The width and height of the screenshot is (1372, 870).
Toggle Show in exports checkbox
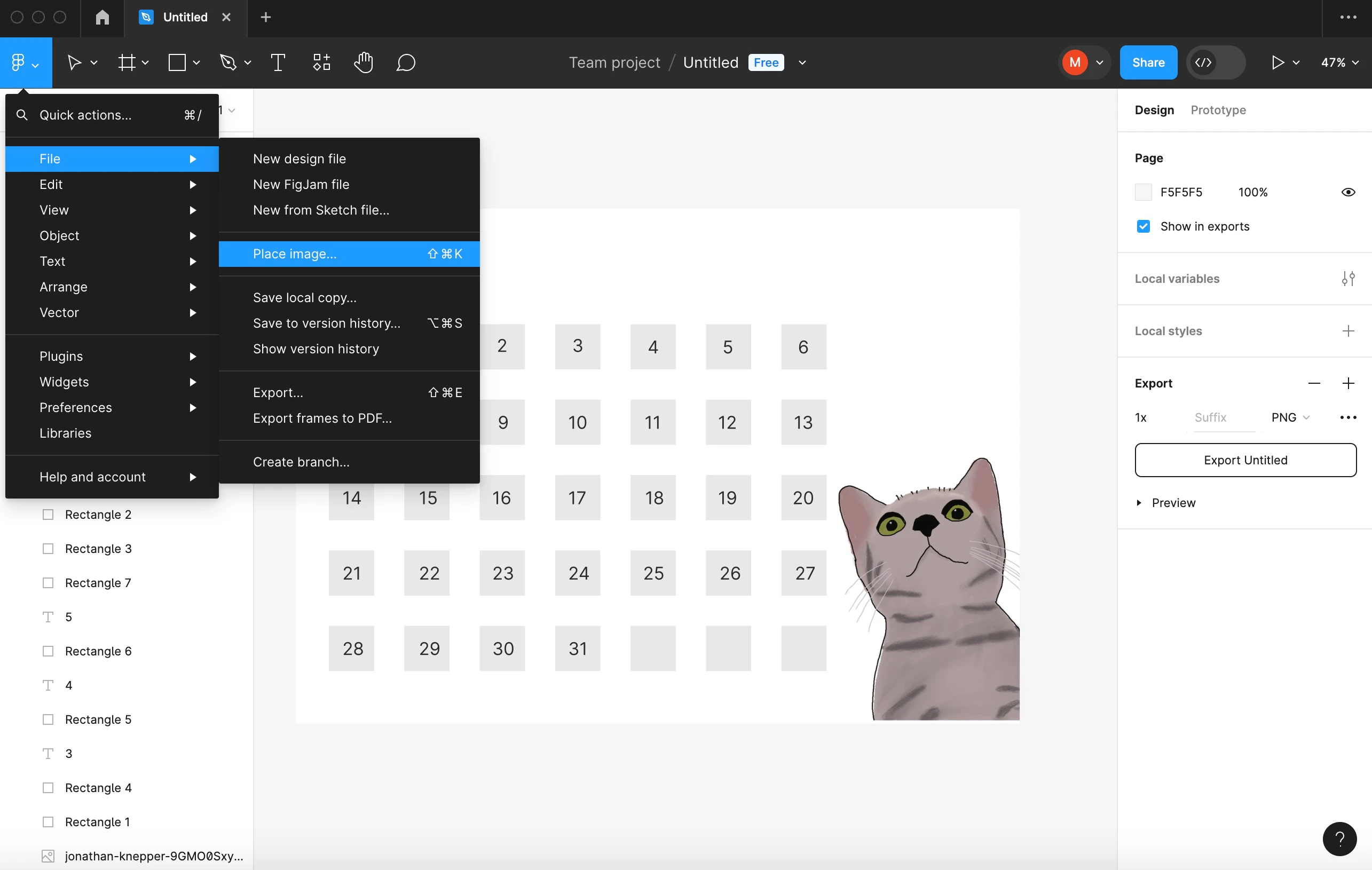(1143, 226)
